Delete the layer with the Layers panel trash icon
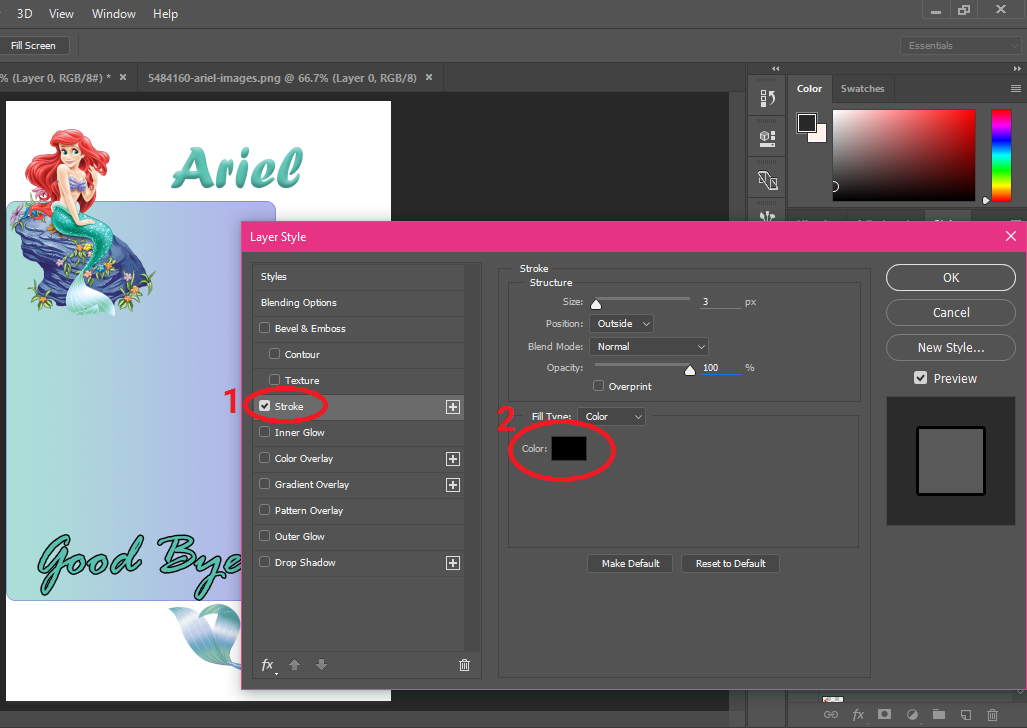Screen dimensions: 1027x728 [992, 714]
